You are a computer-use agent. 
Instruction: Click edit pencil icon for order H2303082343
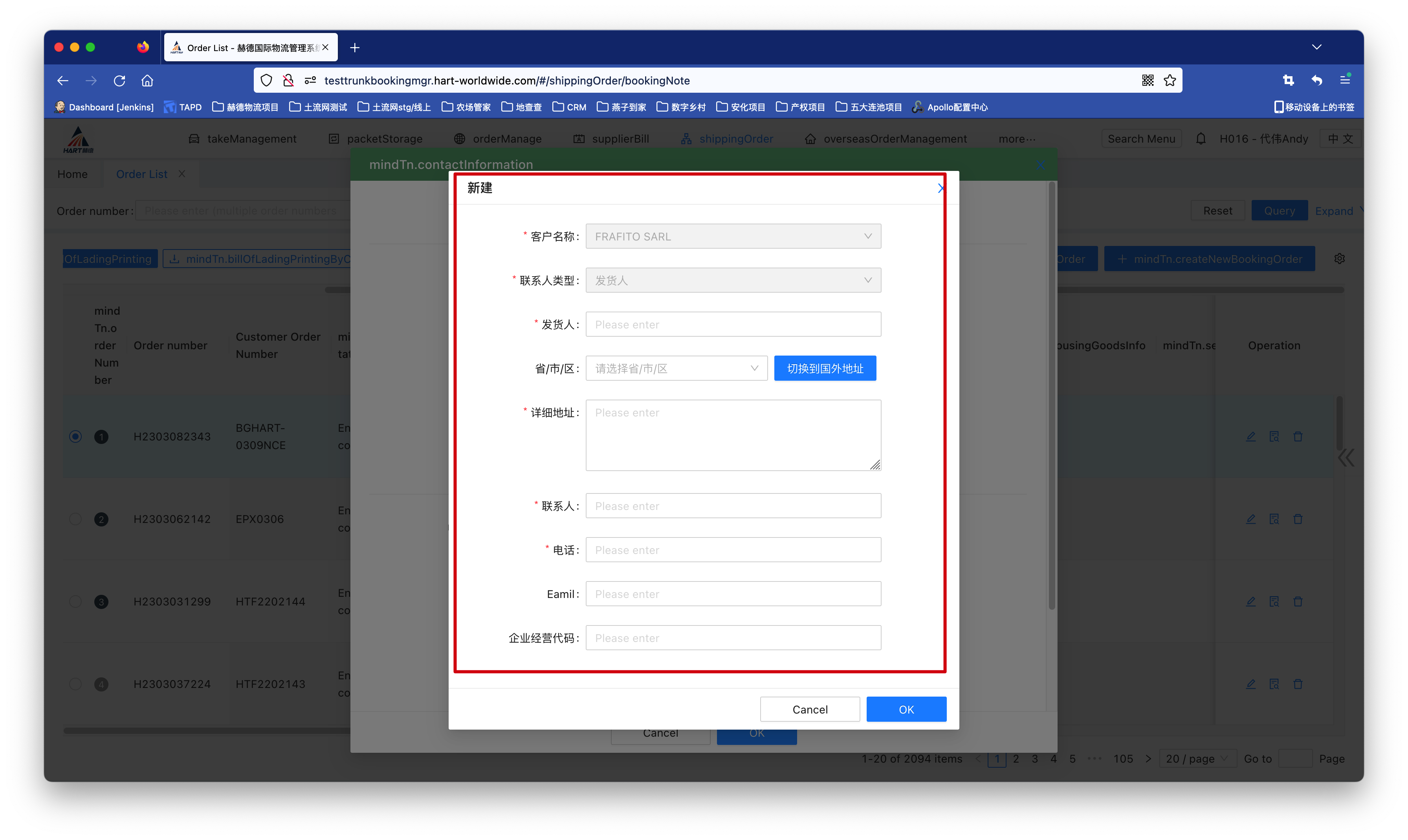tap(1251, 437)
